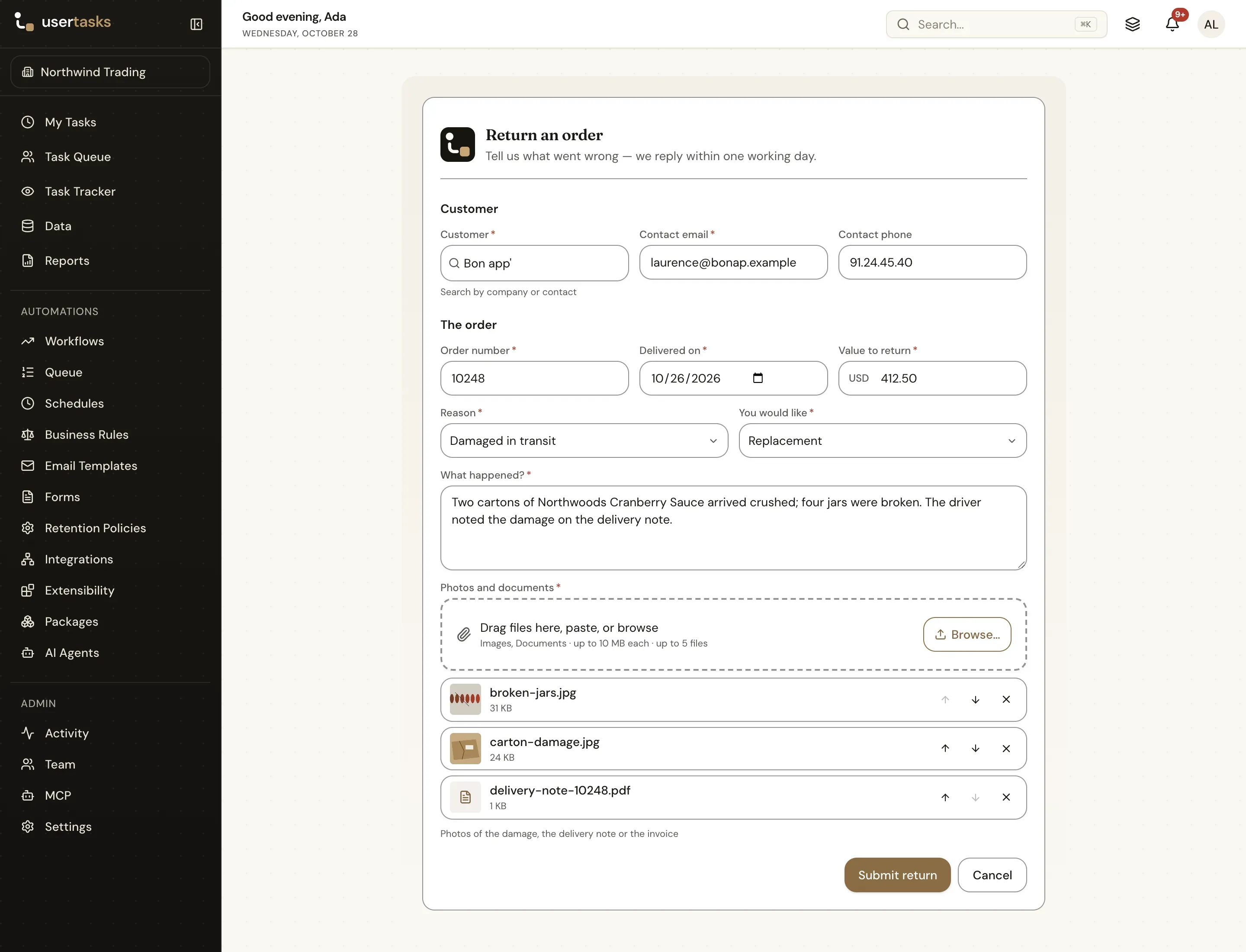1246x952 pixels.
Task: Remove broken-jars.jpg file
Action: (x=1006, y=699)
